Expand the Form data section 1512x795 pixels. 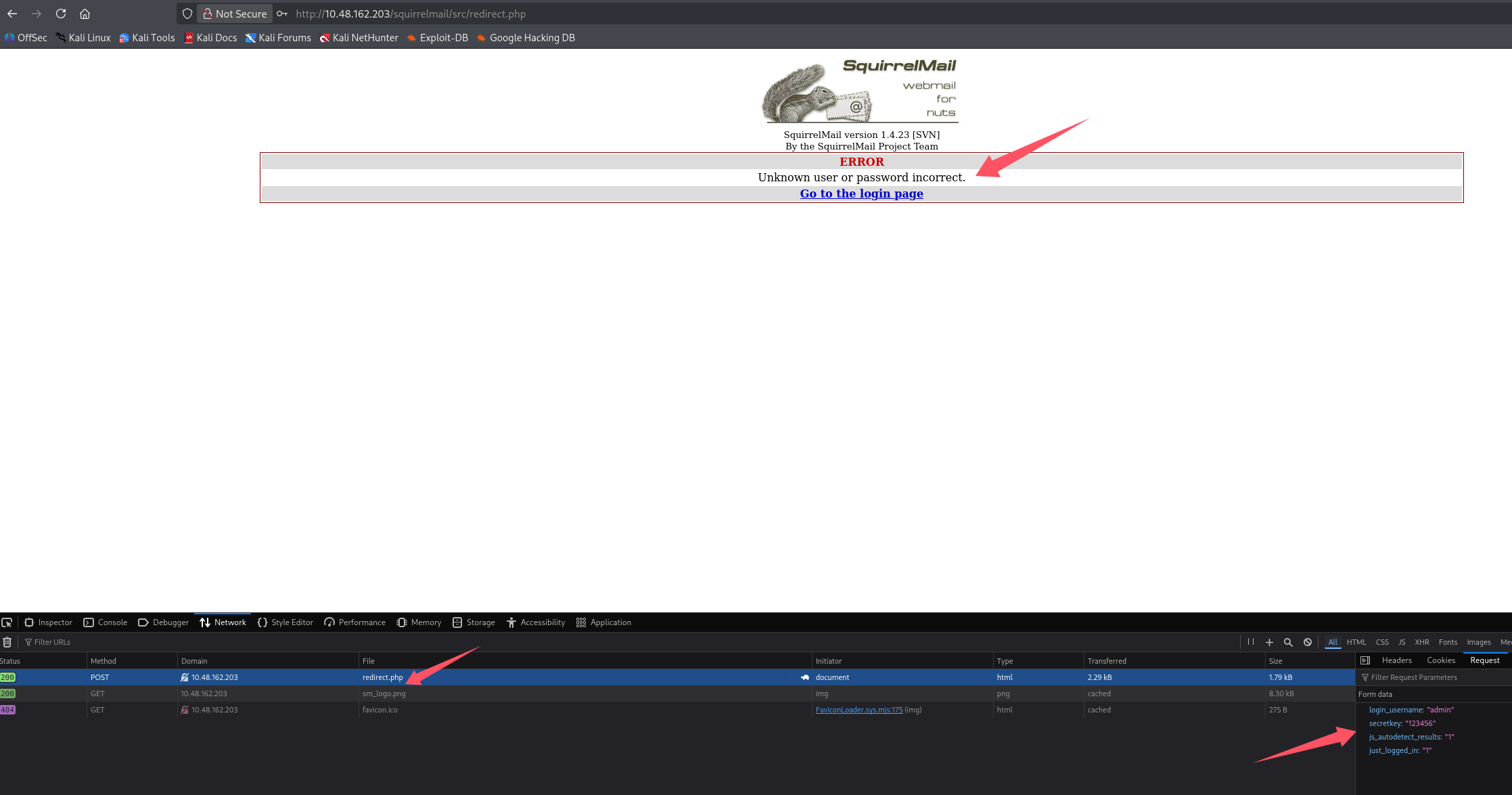pyautogui.click(x=1375, y=694)
